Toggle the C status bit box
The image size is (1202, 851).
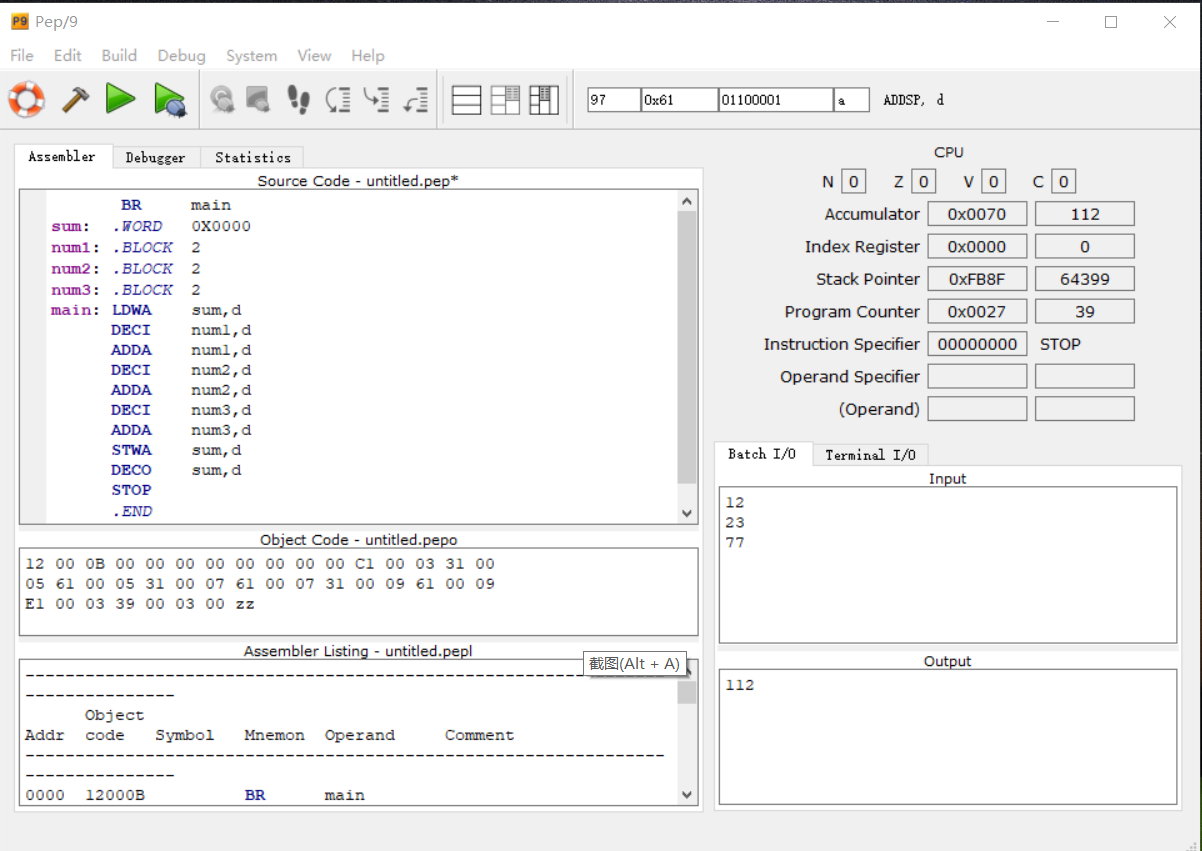point(1064,182)
